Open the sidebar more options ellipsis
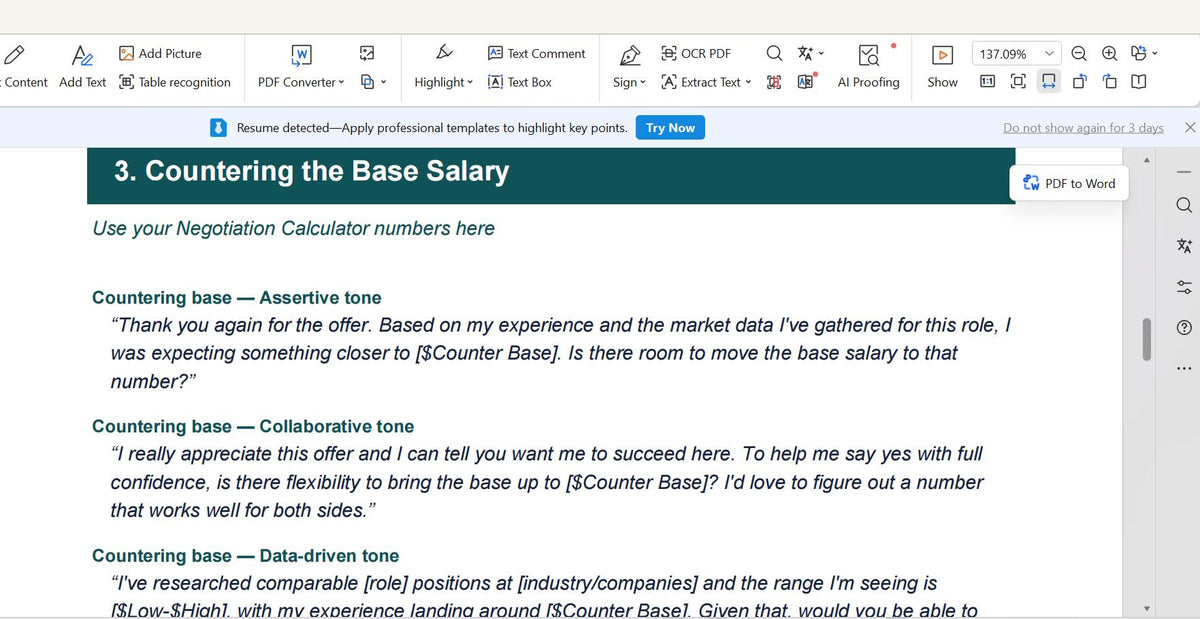Viewport: 1200px width, 619px height. 1184,368
